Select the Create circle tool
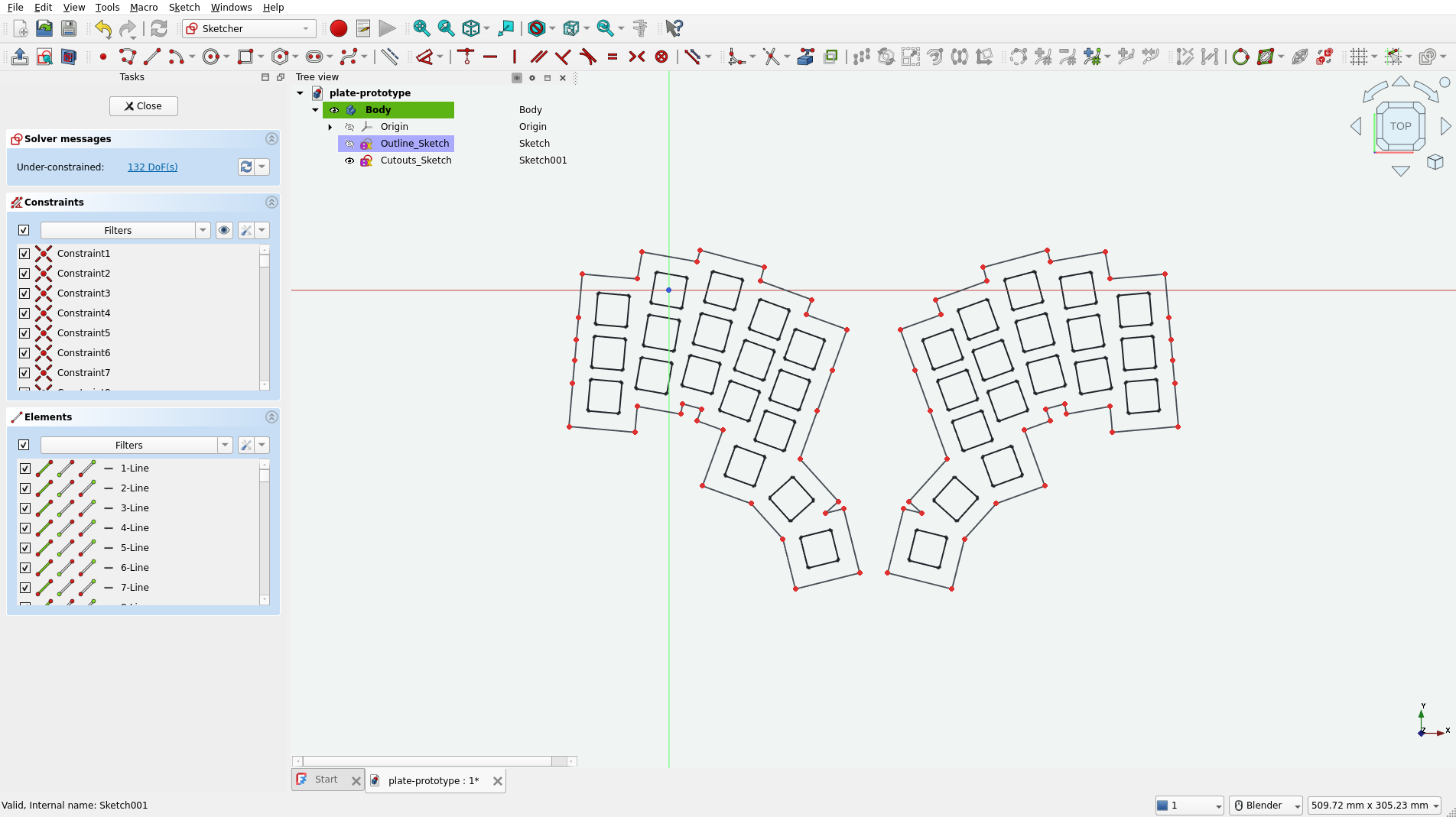 (210, 57)
